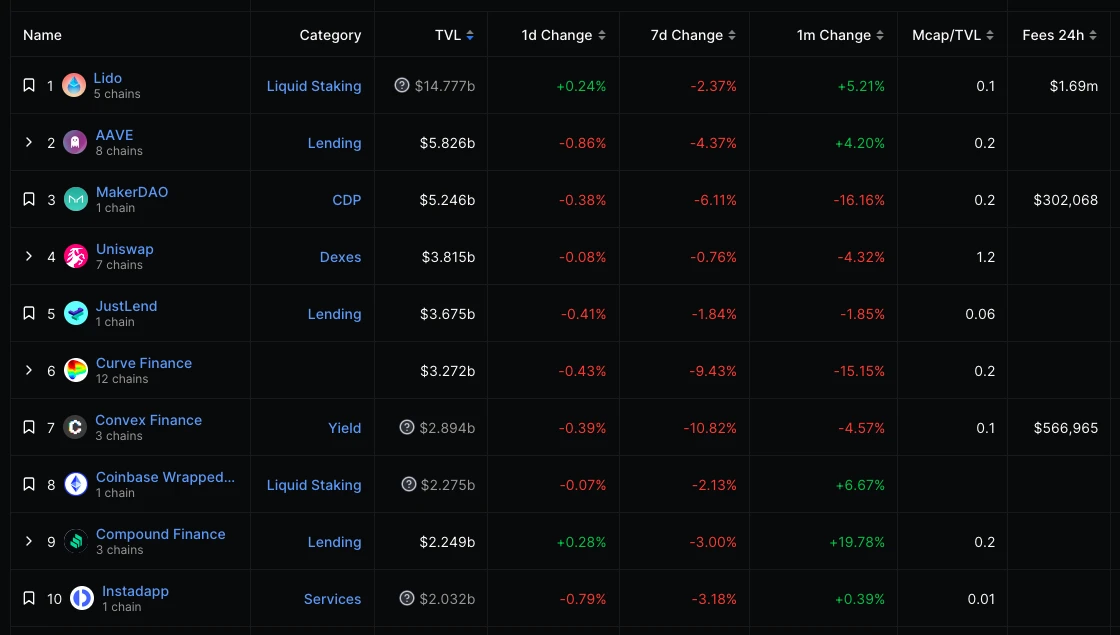Open the Liquid Staking category for Lido
This screenshot has width=1120, height=635.
pos(313,86)
